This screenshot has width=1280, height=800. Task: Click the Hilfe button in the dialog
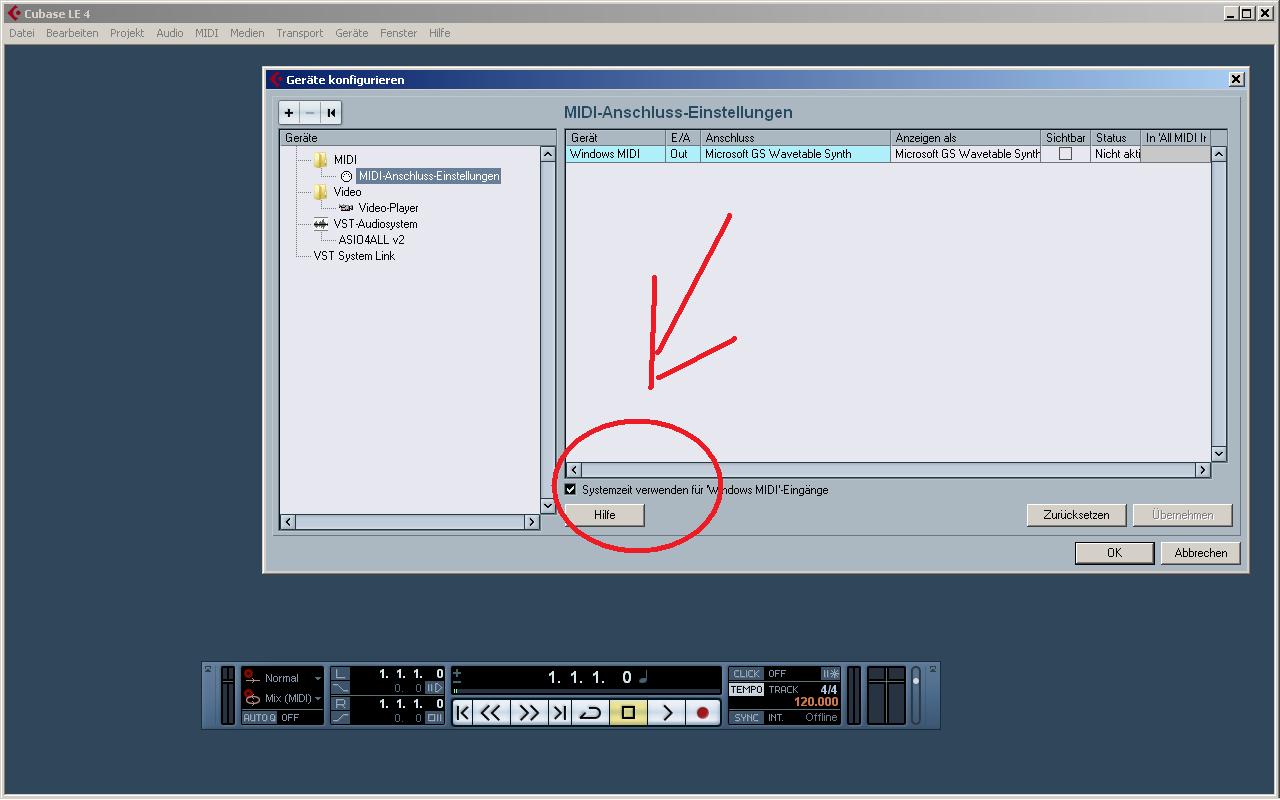tap(604, 515)
